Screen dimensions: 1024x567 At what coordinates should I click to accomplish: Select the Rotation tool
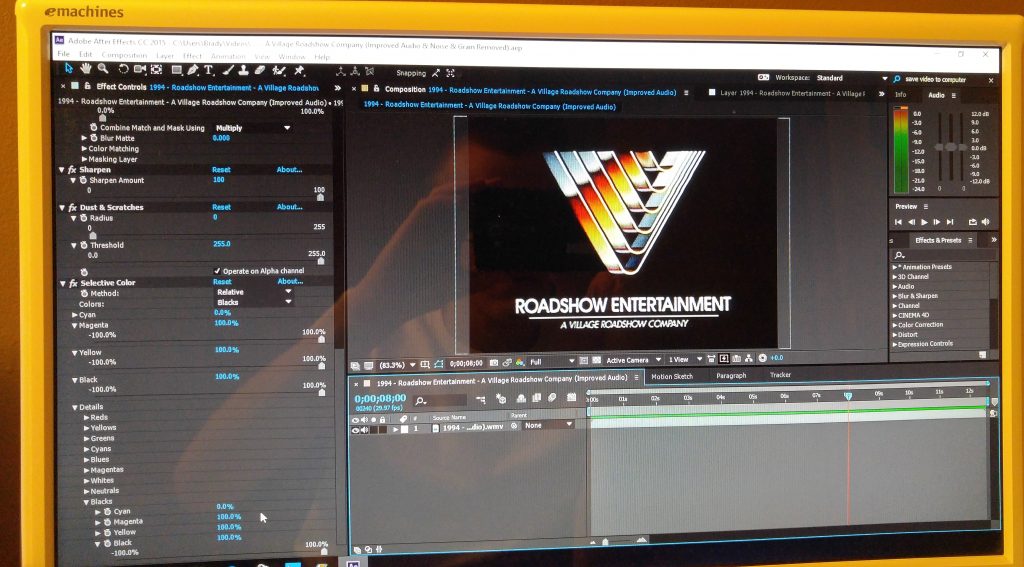[123, 69]
